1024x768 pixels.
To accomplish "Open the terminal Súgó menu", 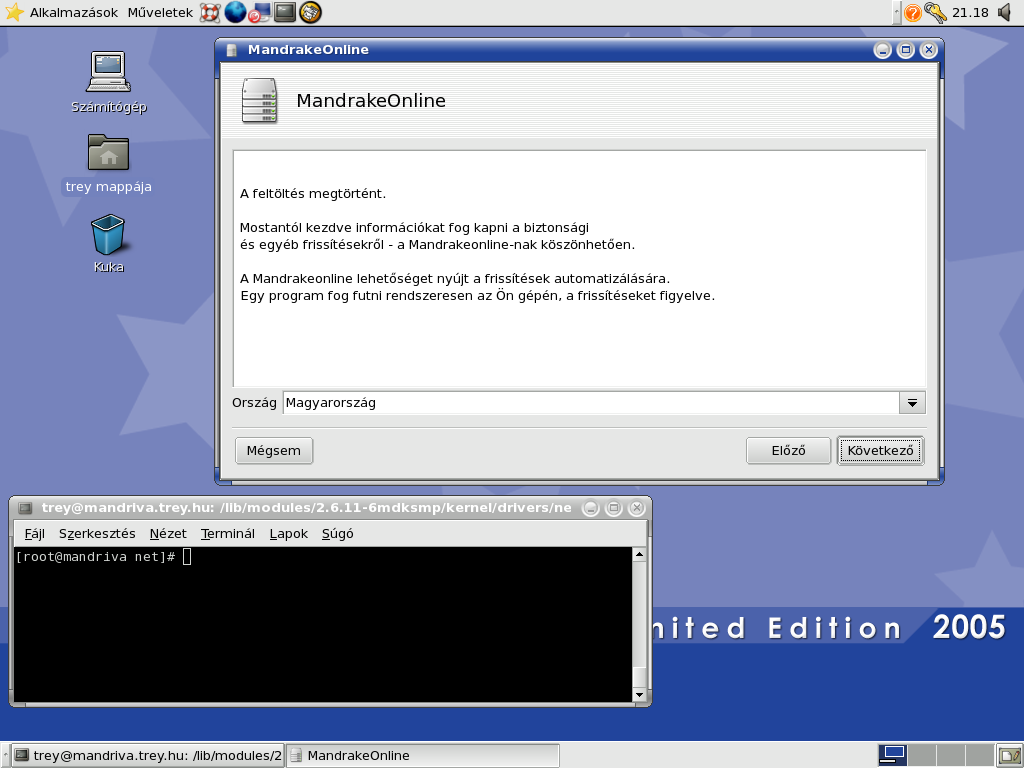I will point(338,534).
